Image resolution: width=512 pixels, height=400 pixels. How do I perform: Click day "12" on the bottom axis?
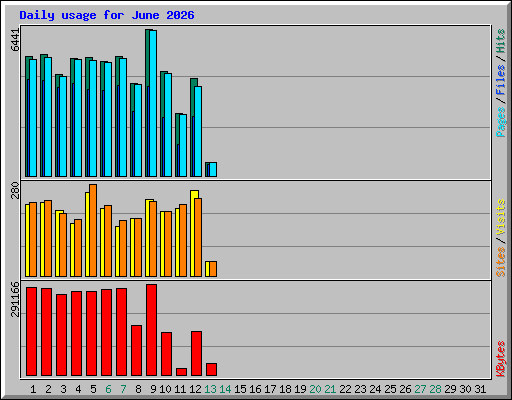(x=195, y=389)
